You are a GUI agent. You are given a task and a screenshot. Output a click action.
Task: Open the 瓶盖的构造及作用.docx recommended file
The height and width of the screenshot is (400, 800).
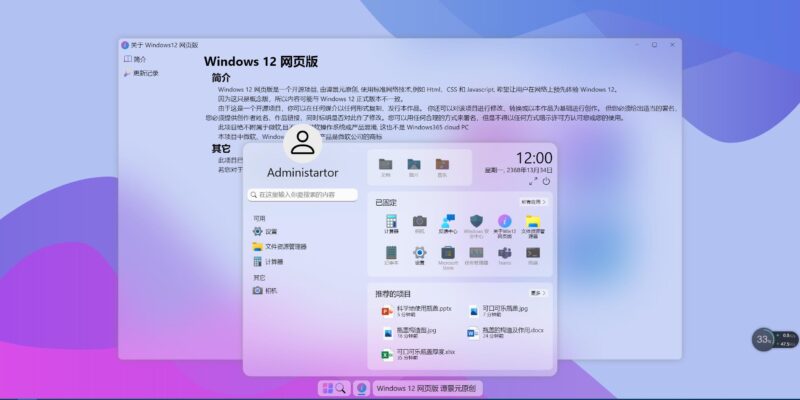click(x=506, y=333)
